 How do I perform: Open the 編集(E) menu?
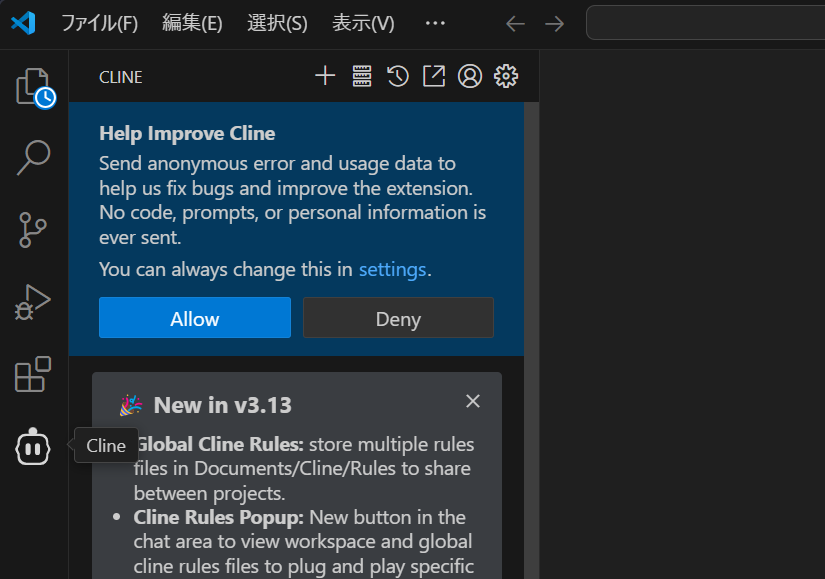tap(192, 23)
